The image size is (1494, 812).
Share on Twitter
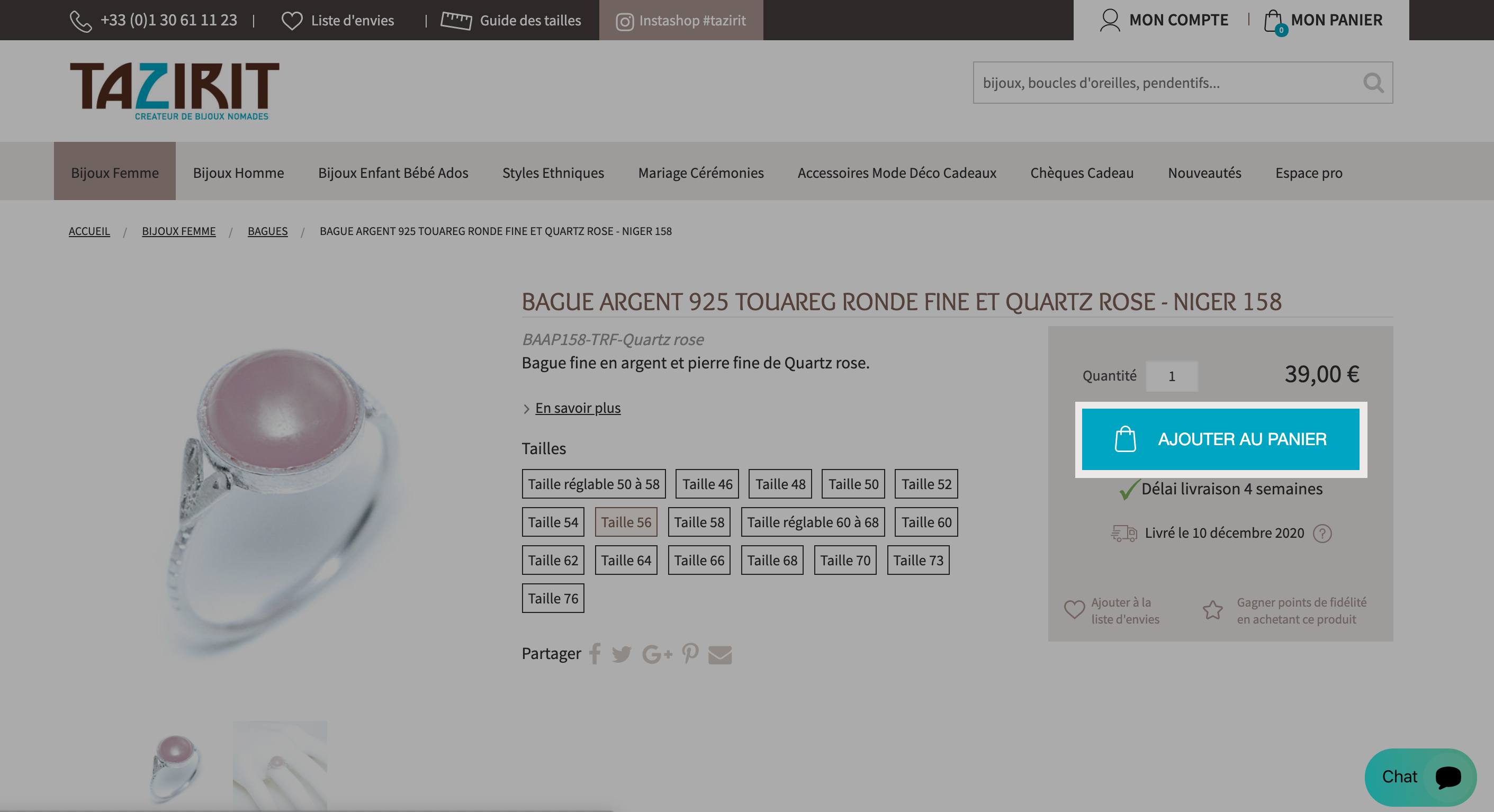click(x=621, y=654)
